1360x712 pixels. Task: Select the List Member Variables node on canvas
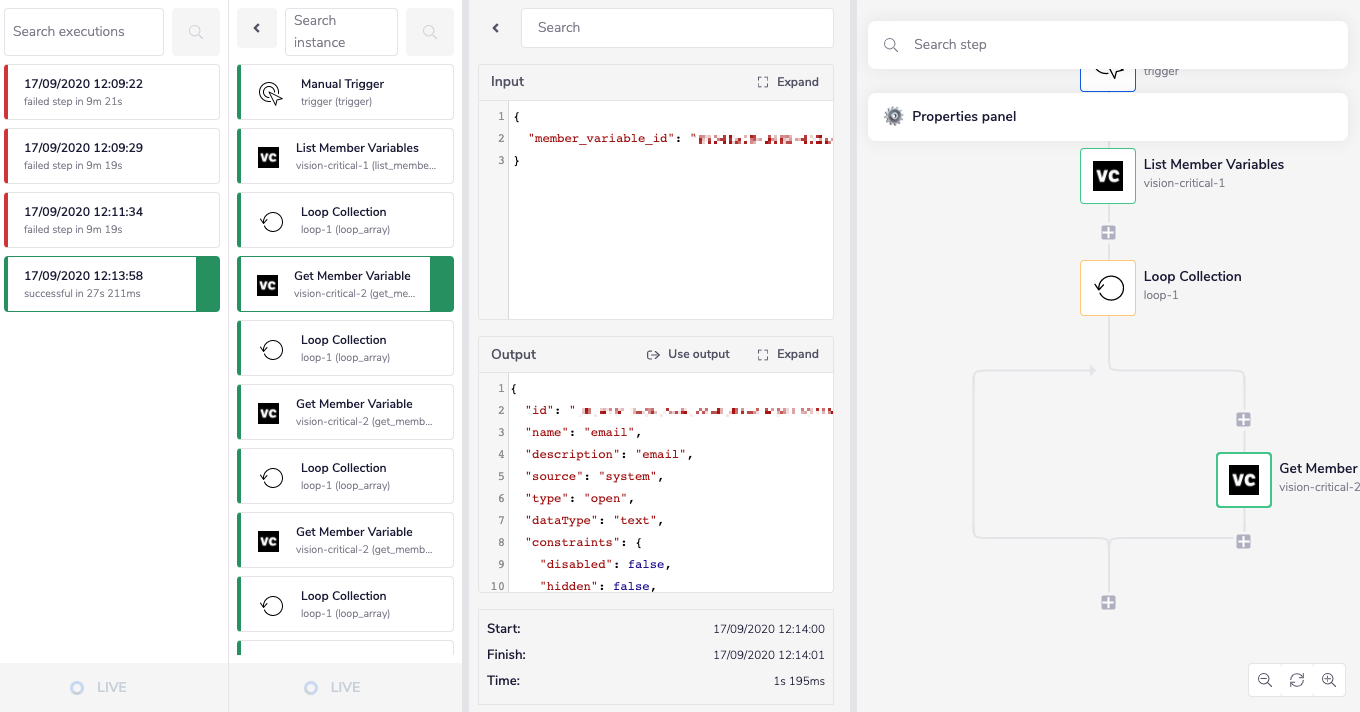click(1108, 176)
